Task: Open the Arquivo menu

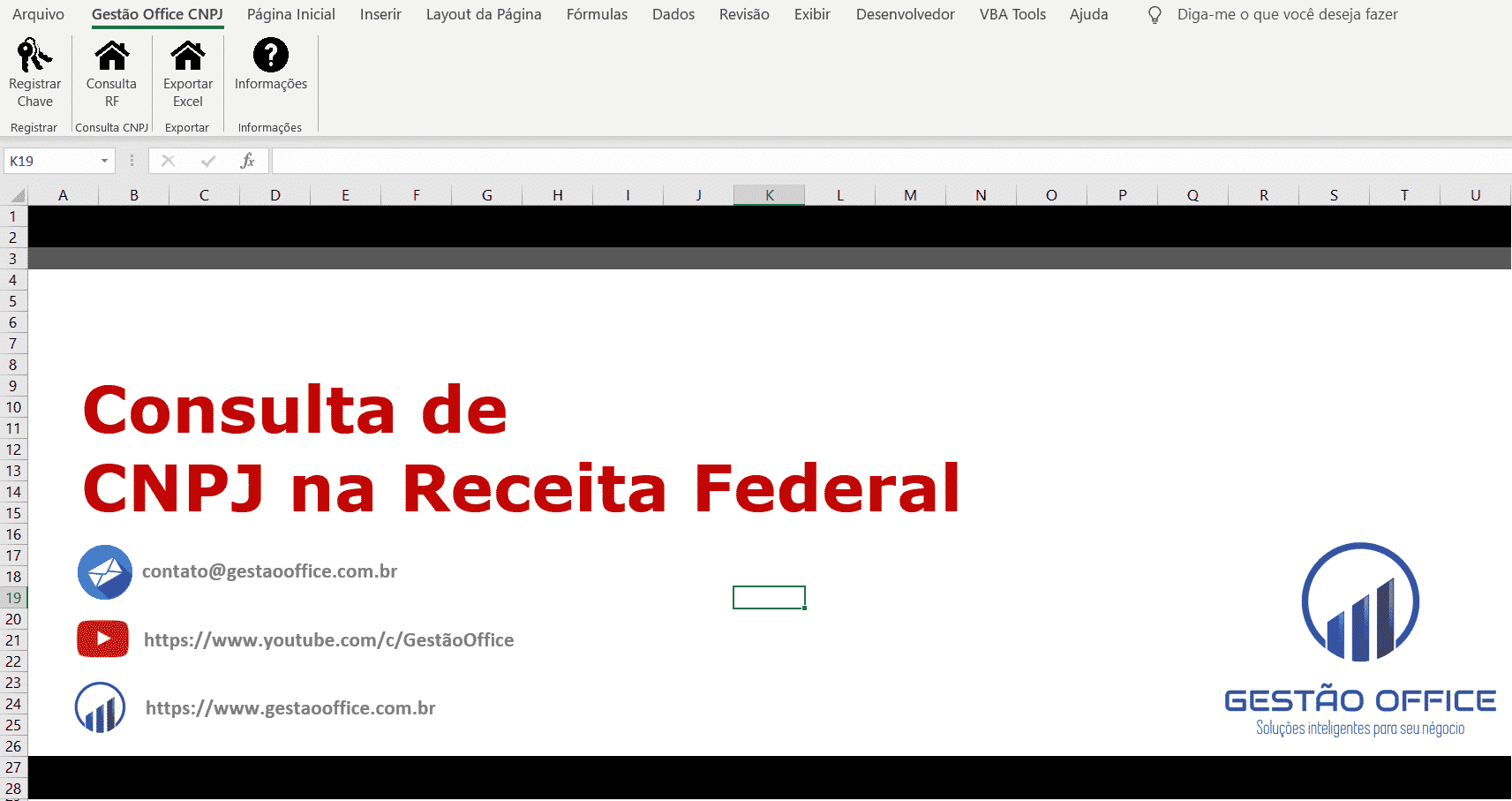Action: (x=38, y=15)
